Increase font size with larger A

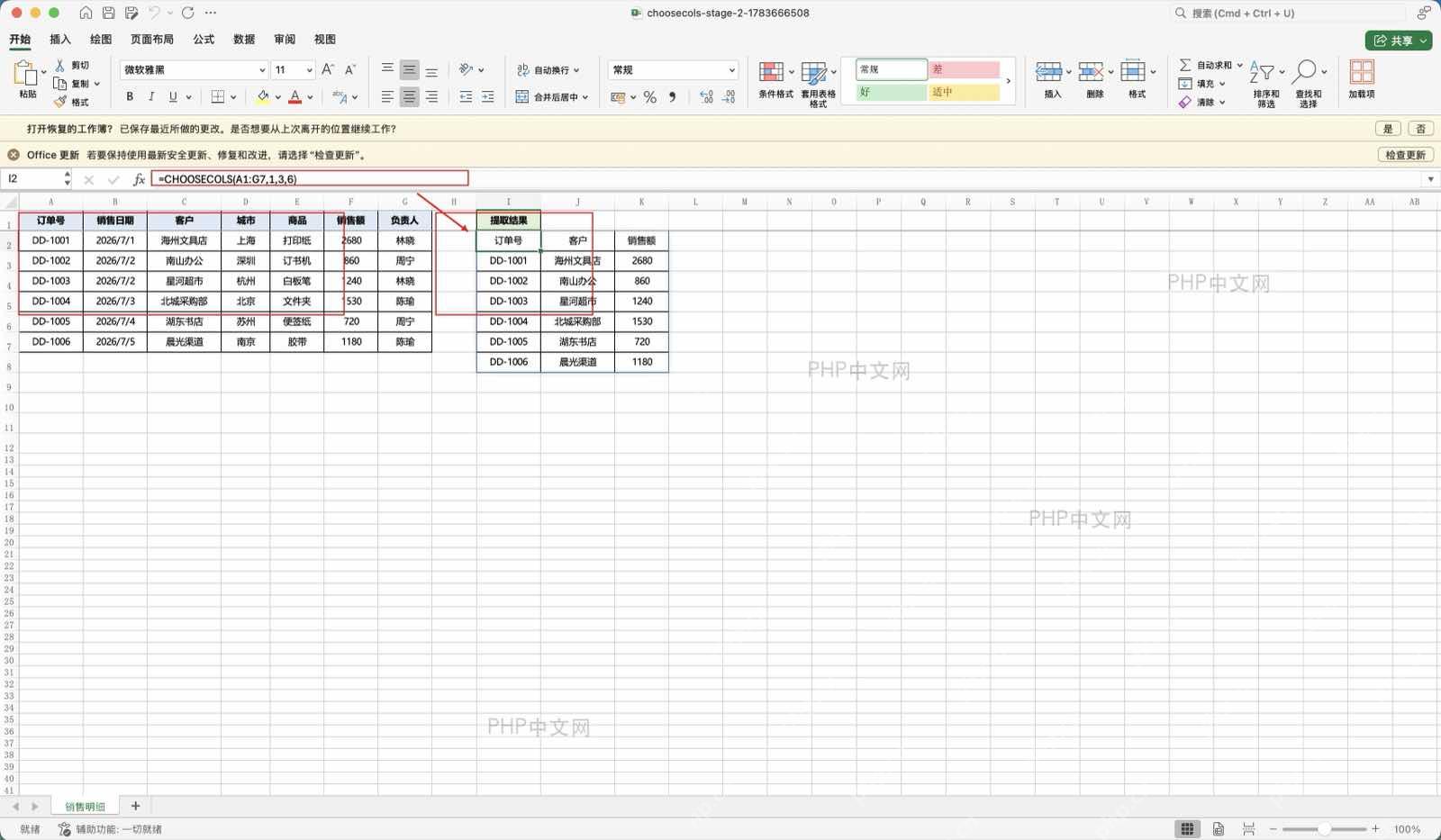tap(328, 69)
